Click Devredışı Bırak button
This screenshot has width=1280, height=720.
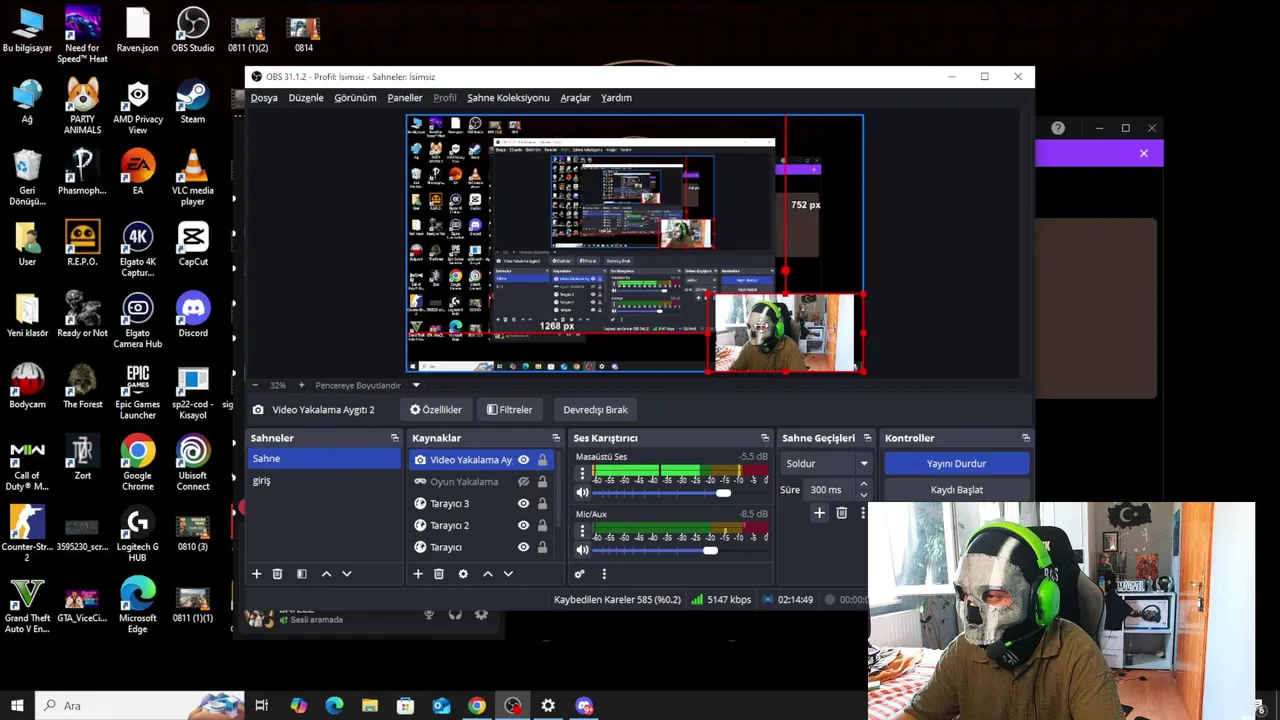595,410
